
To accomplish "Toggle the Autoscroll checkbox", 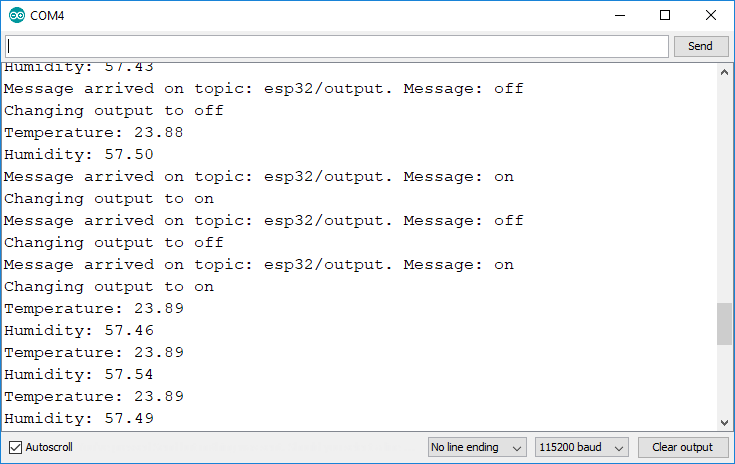I will coord(15,447).
